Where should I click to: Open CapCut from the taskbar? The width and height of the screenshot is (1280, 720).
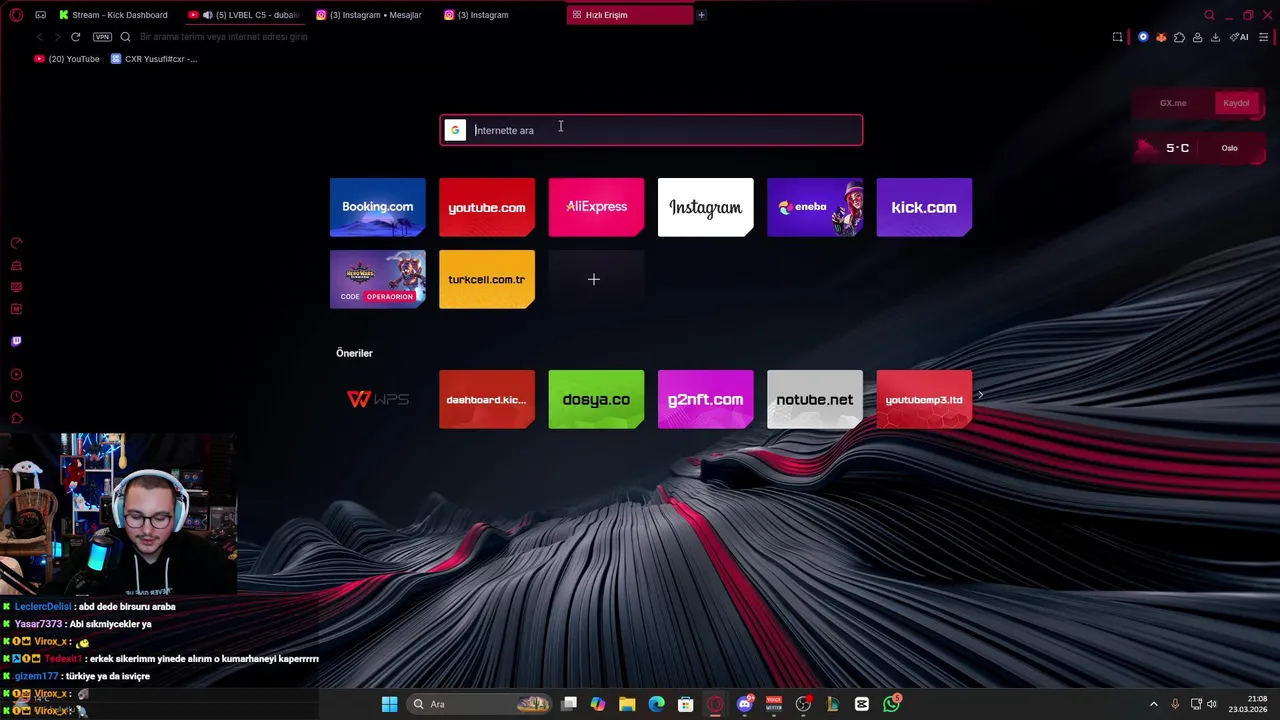(862, 704)
